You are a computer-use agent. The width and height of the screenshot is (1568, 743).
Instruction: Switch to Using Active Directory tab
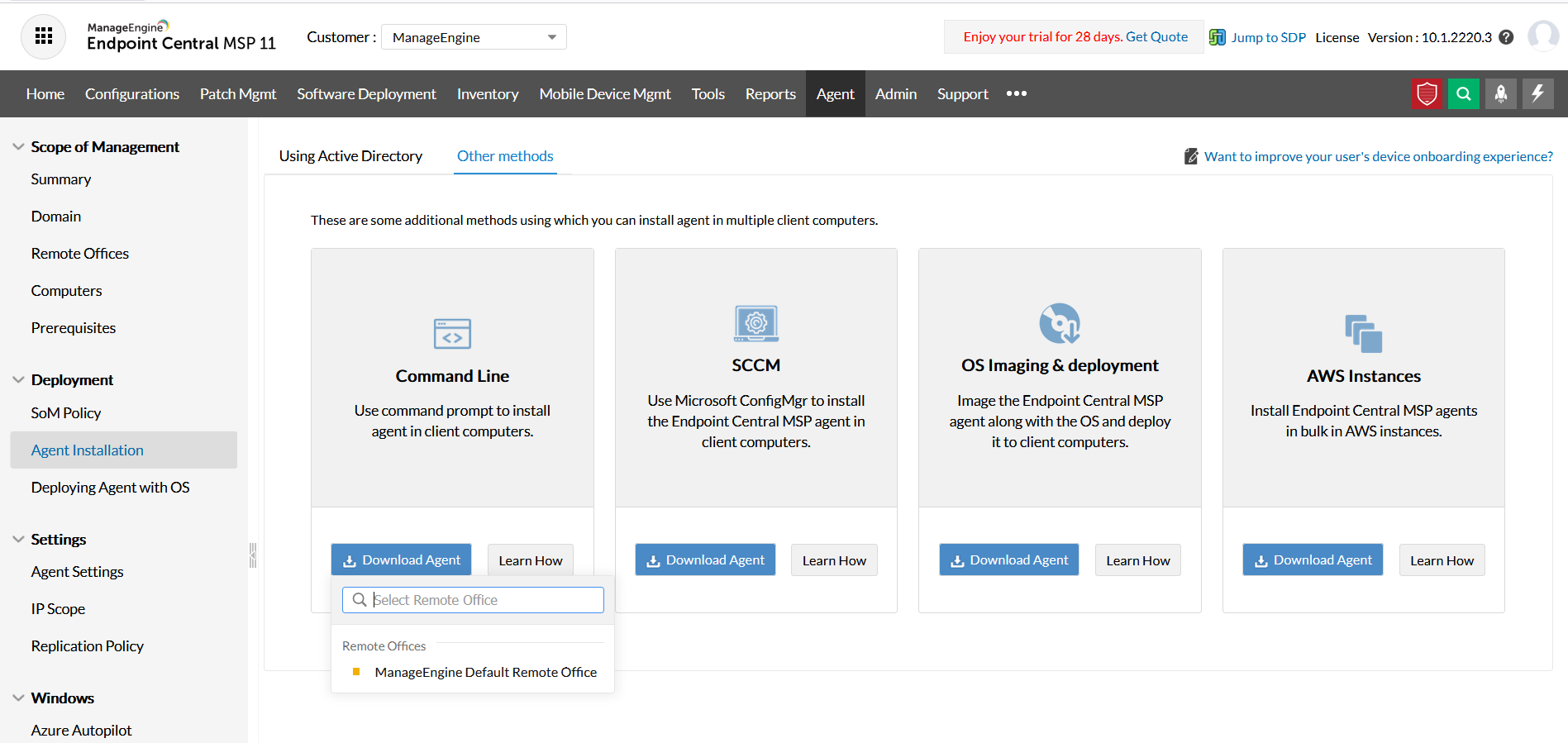pos(350,156)
